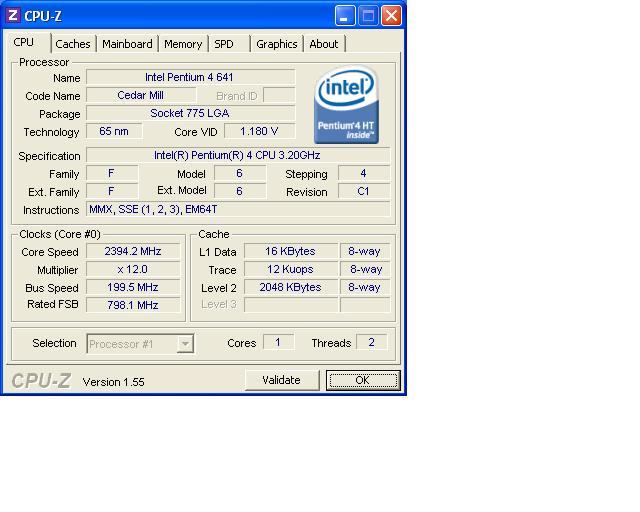Click the Socket 775 LGA package value
Image resolution: width=640 pixels, height=512 pixels.
click(x=191, y=113)
